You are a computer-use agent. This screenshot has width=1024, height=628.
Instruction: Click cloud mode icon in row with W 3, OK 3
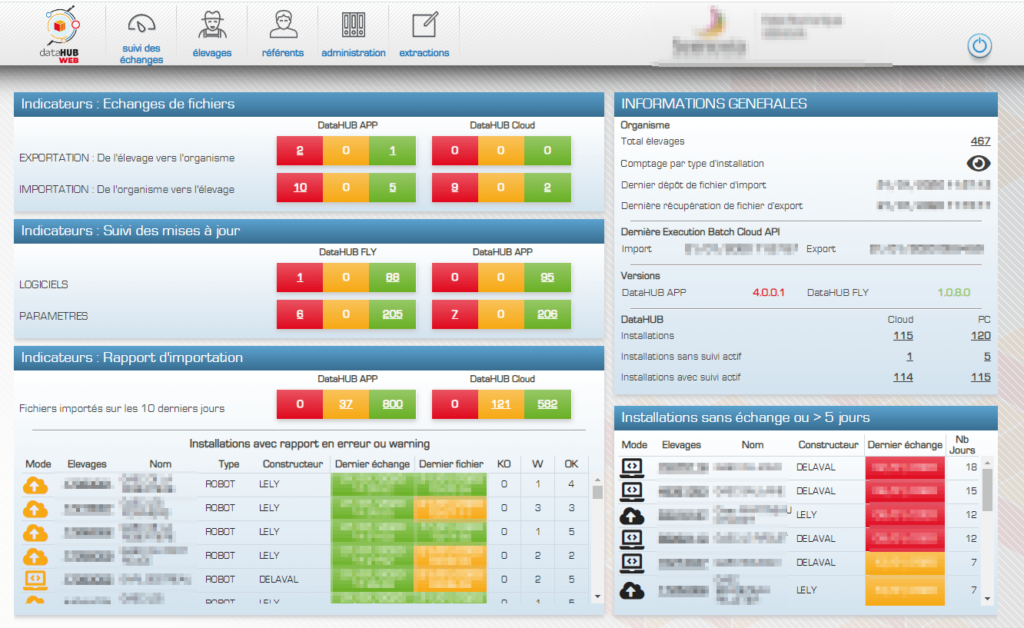(x=35, y=509)
